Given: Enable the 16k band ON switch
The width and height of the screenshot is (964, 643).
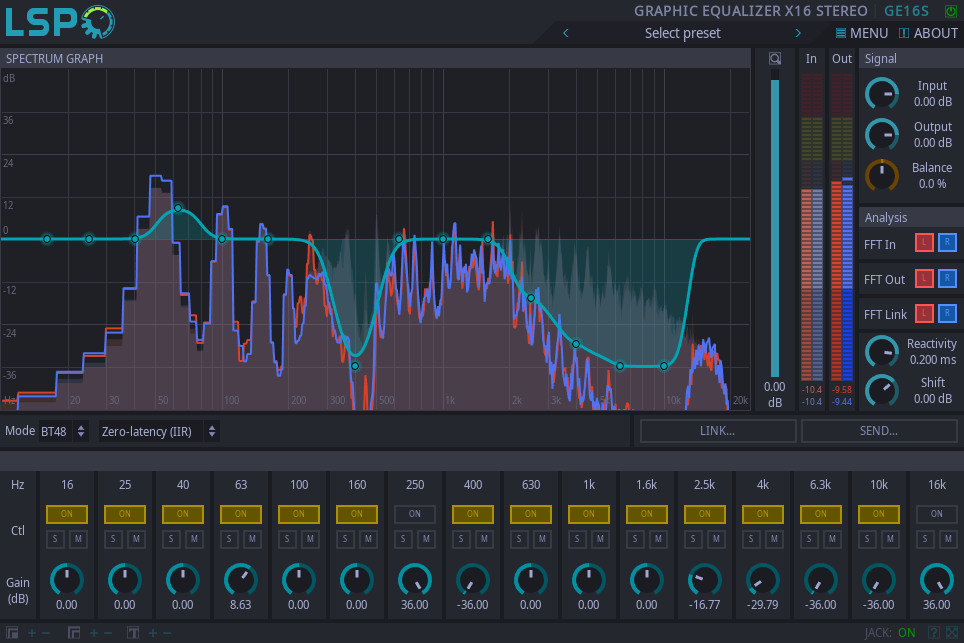Looking at the screenshot, I should click(x=937, y=514).
